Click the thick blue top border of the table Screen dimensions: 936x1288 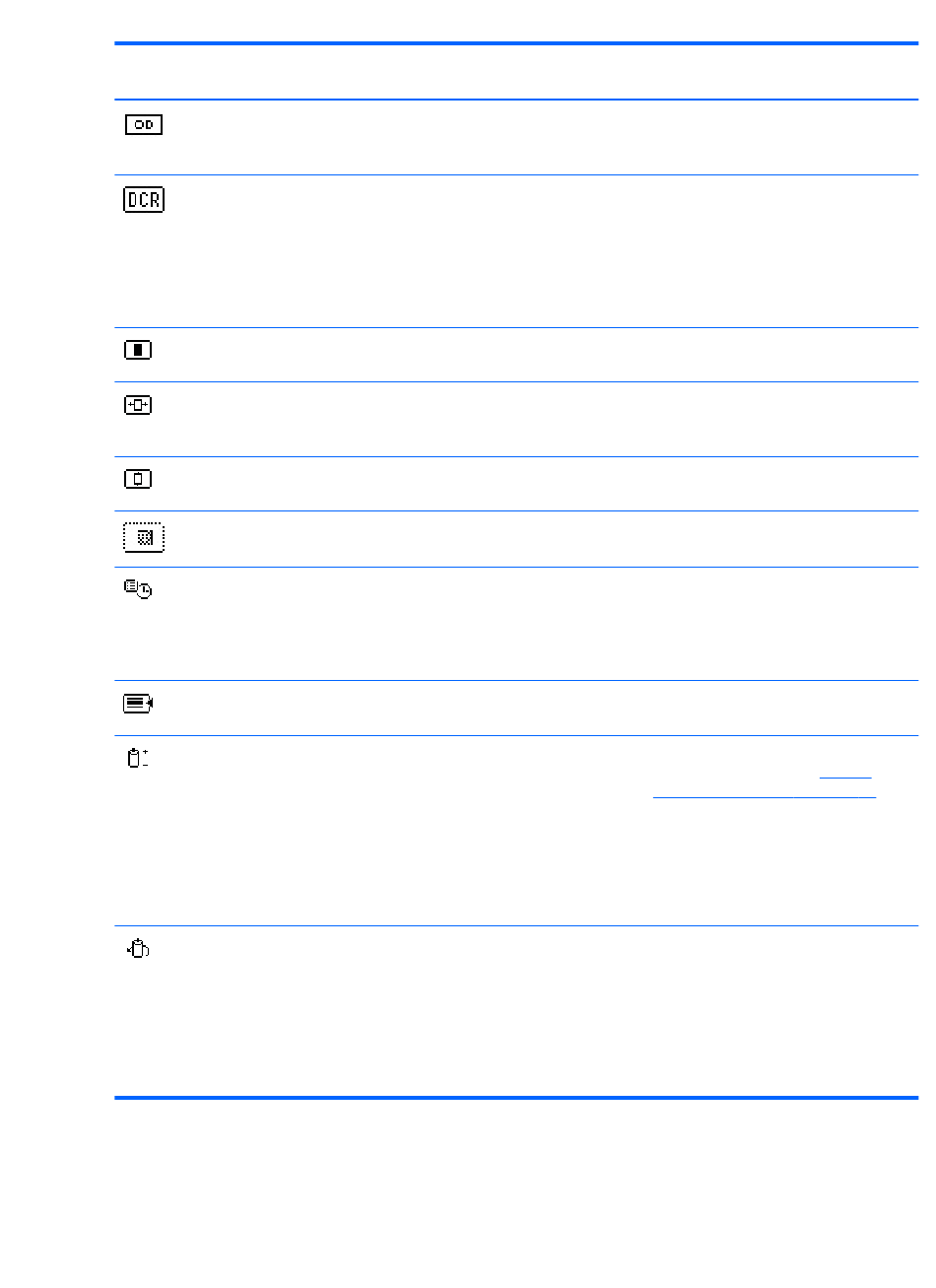click(516, 43)
